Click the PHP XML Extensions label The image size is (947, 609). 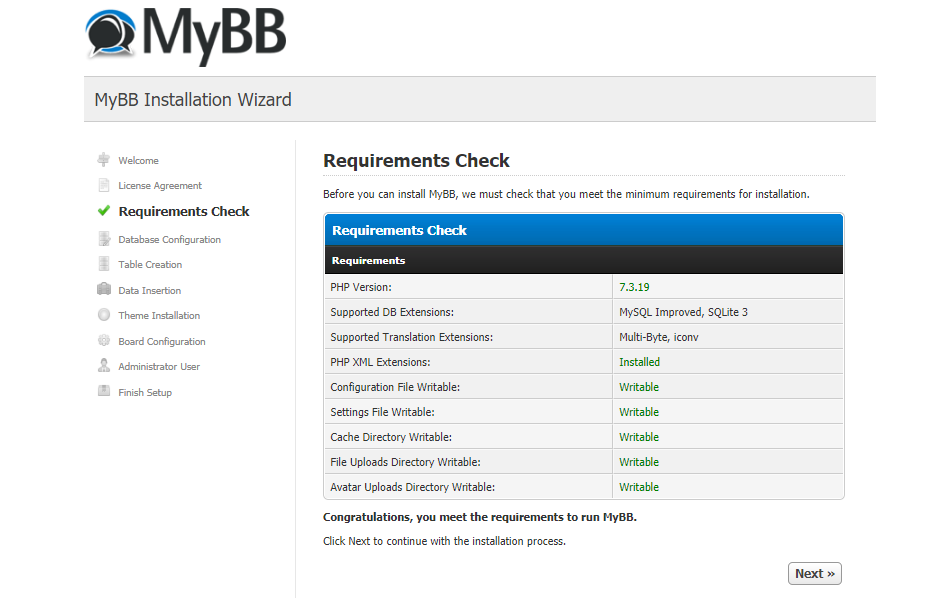pos(380,362)
